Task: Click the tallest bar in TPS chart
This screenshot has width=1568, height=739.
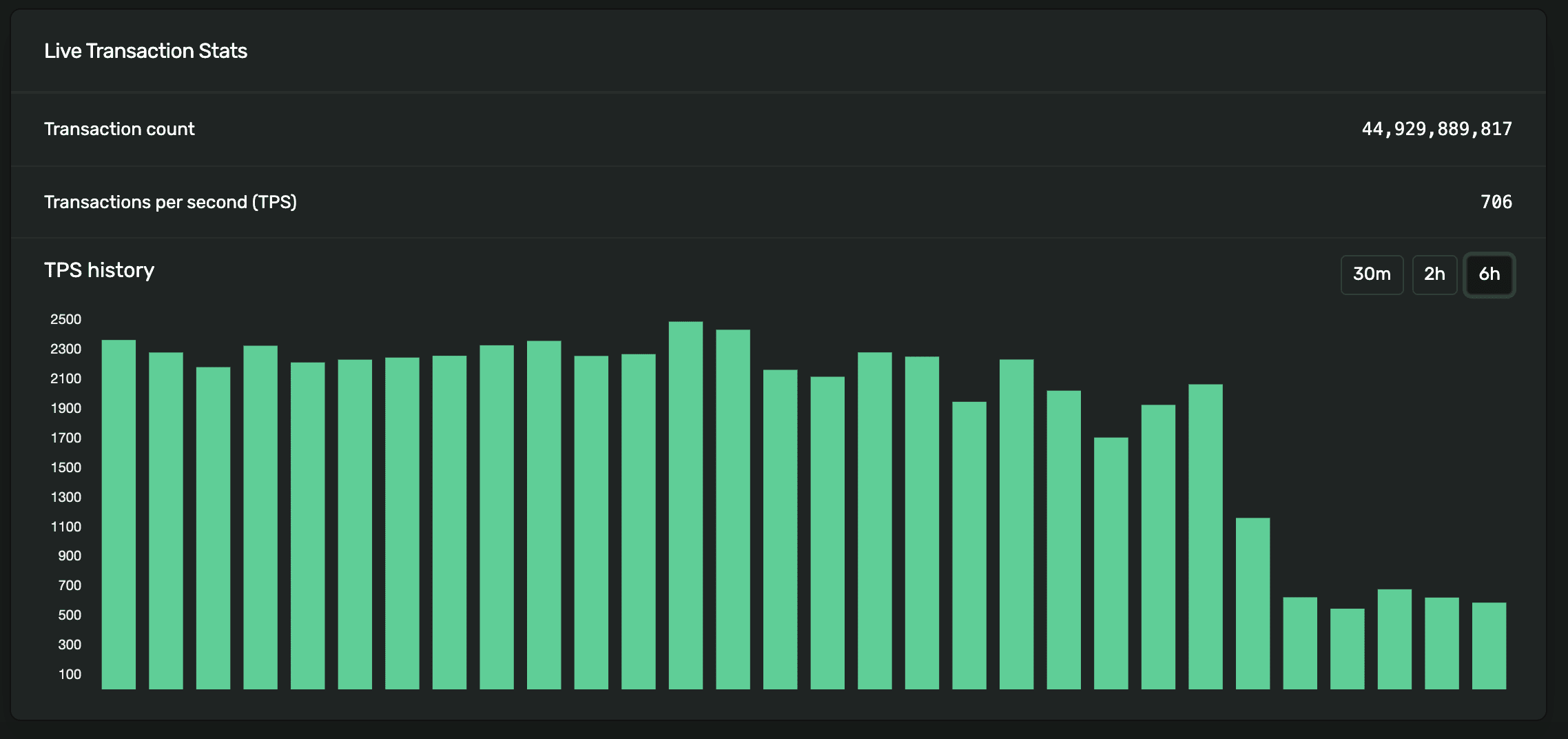Action: pos(685,505)
